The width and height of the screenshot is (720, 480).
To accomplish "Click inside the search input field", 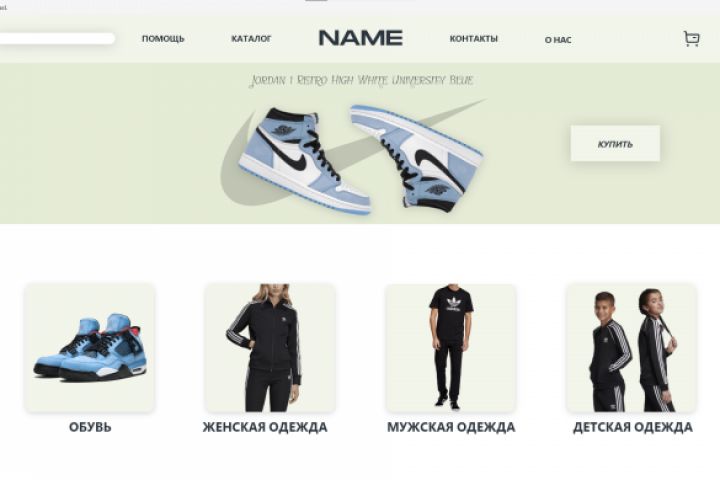I will [x=56, y=39].
